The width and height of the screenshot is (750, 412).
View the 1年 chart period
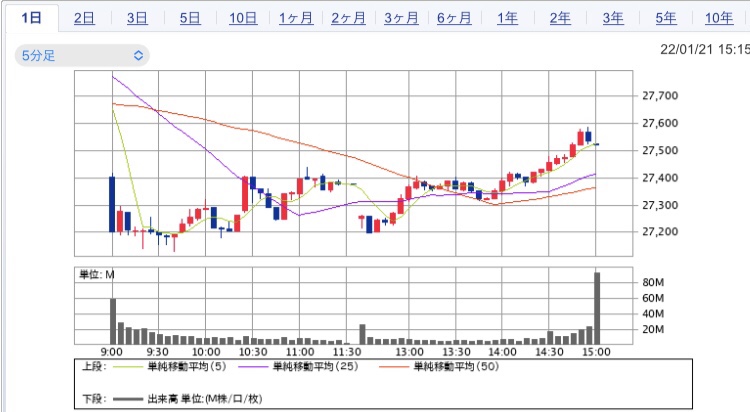coord(507,18)
